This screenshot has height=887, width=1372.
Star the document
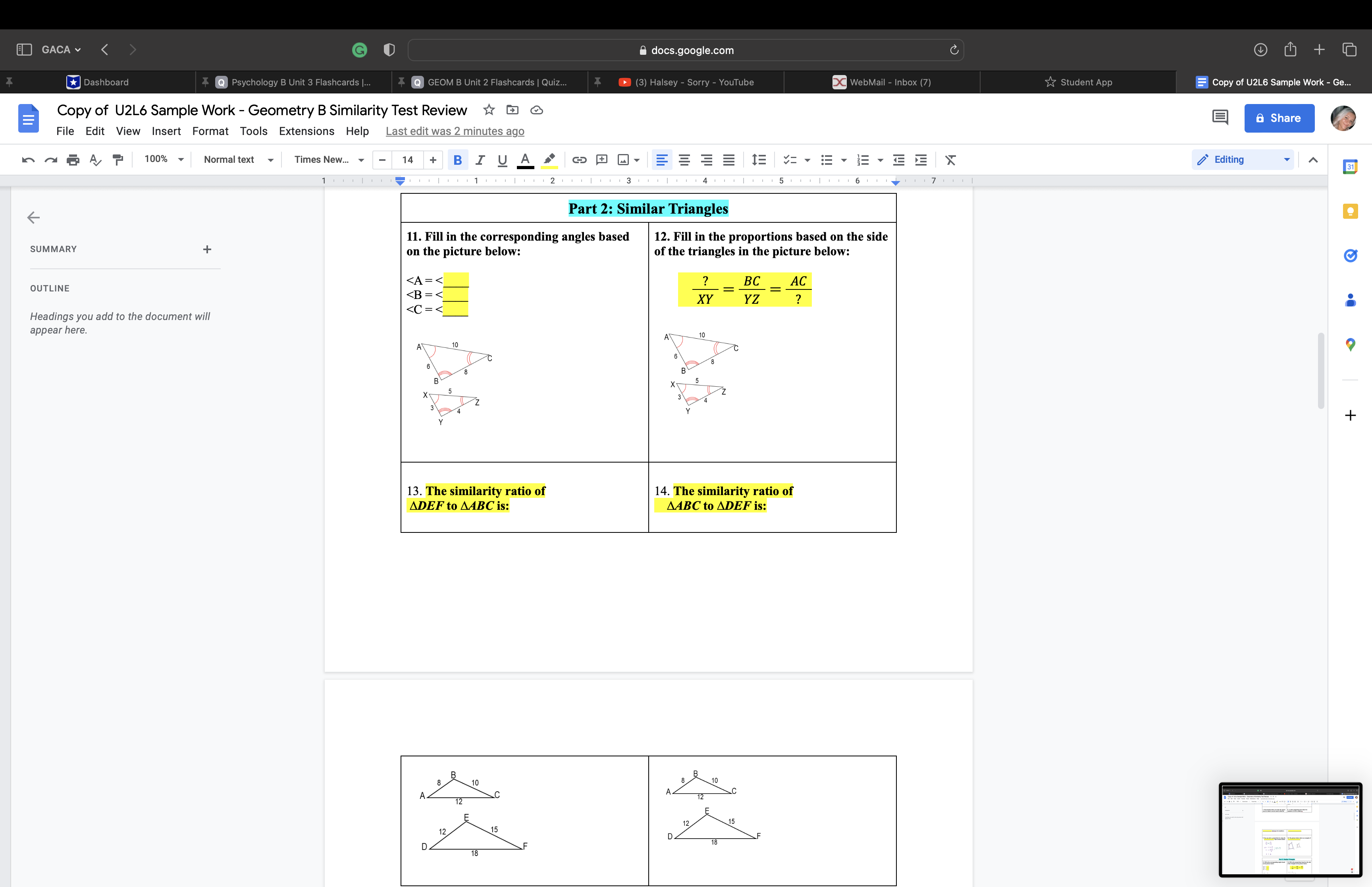[489, 110]
